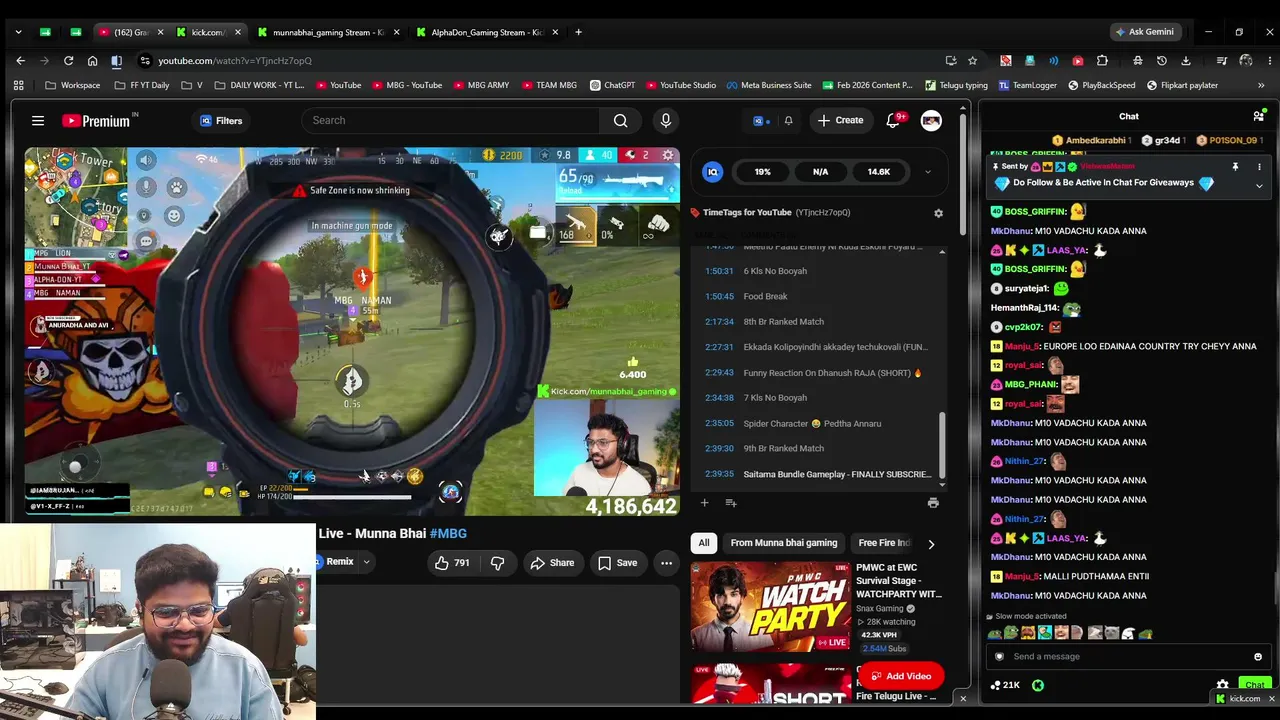Select From Munna bhai gaming chip
Screen dimensions: 1280x720
pos(784,543)
